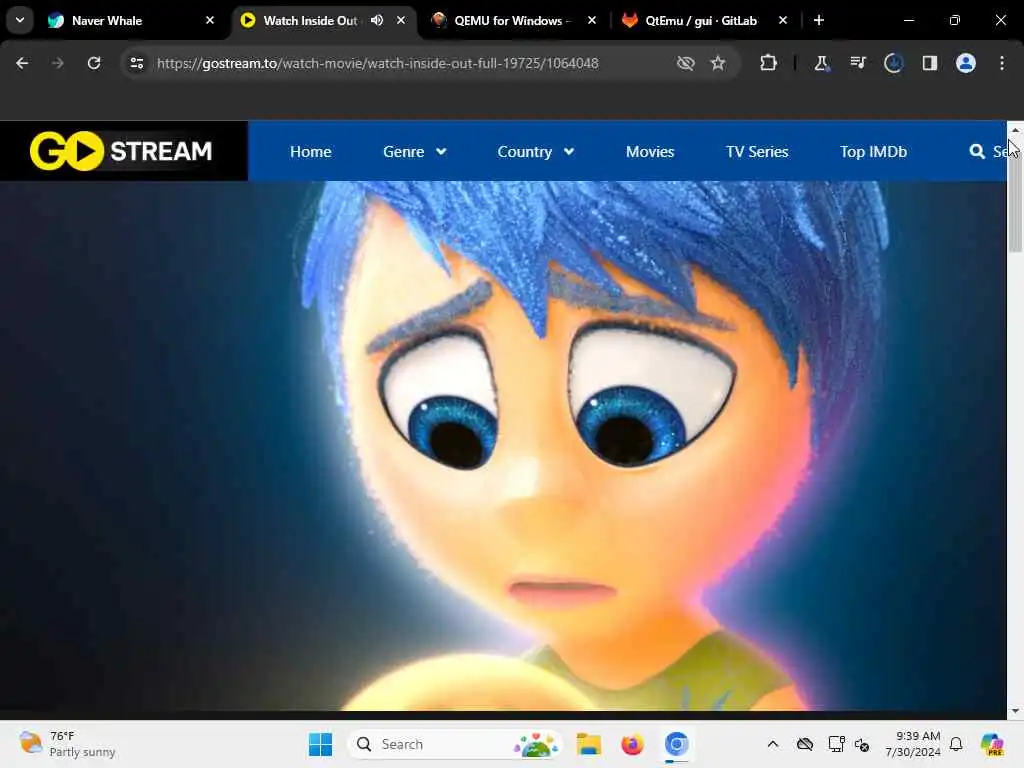The image size is (1024, 768).
Task: Open the Top IMDb nav link
Action: pyautogui.click(x=873, y=152)
